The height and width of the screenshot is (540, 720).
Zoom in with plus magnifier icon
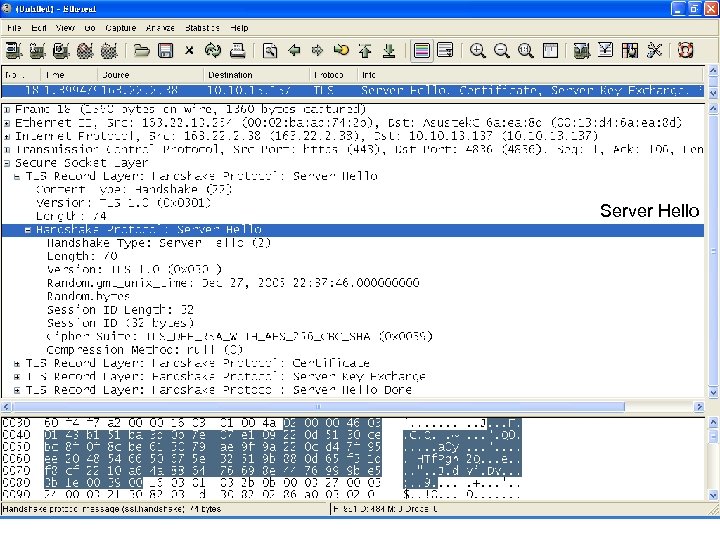tap(478, 50)
